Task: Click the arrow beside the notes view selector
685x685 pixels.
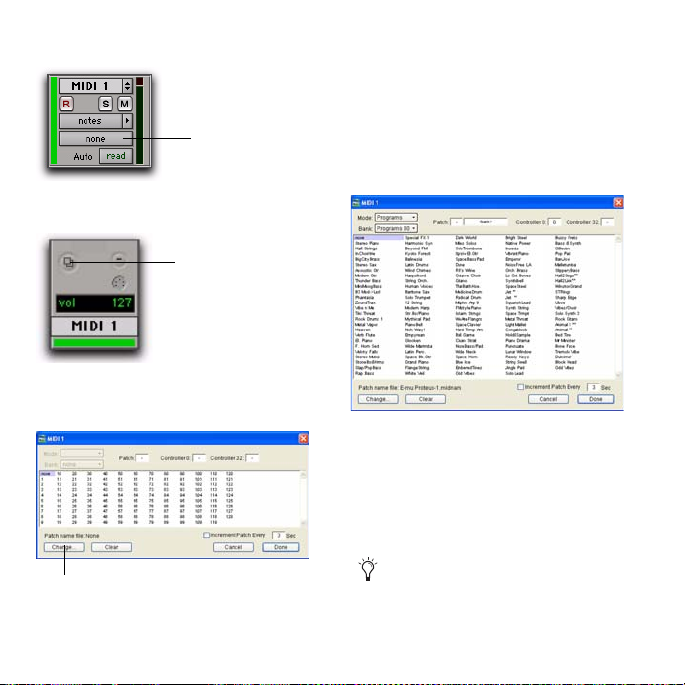Action: point(127,121)
